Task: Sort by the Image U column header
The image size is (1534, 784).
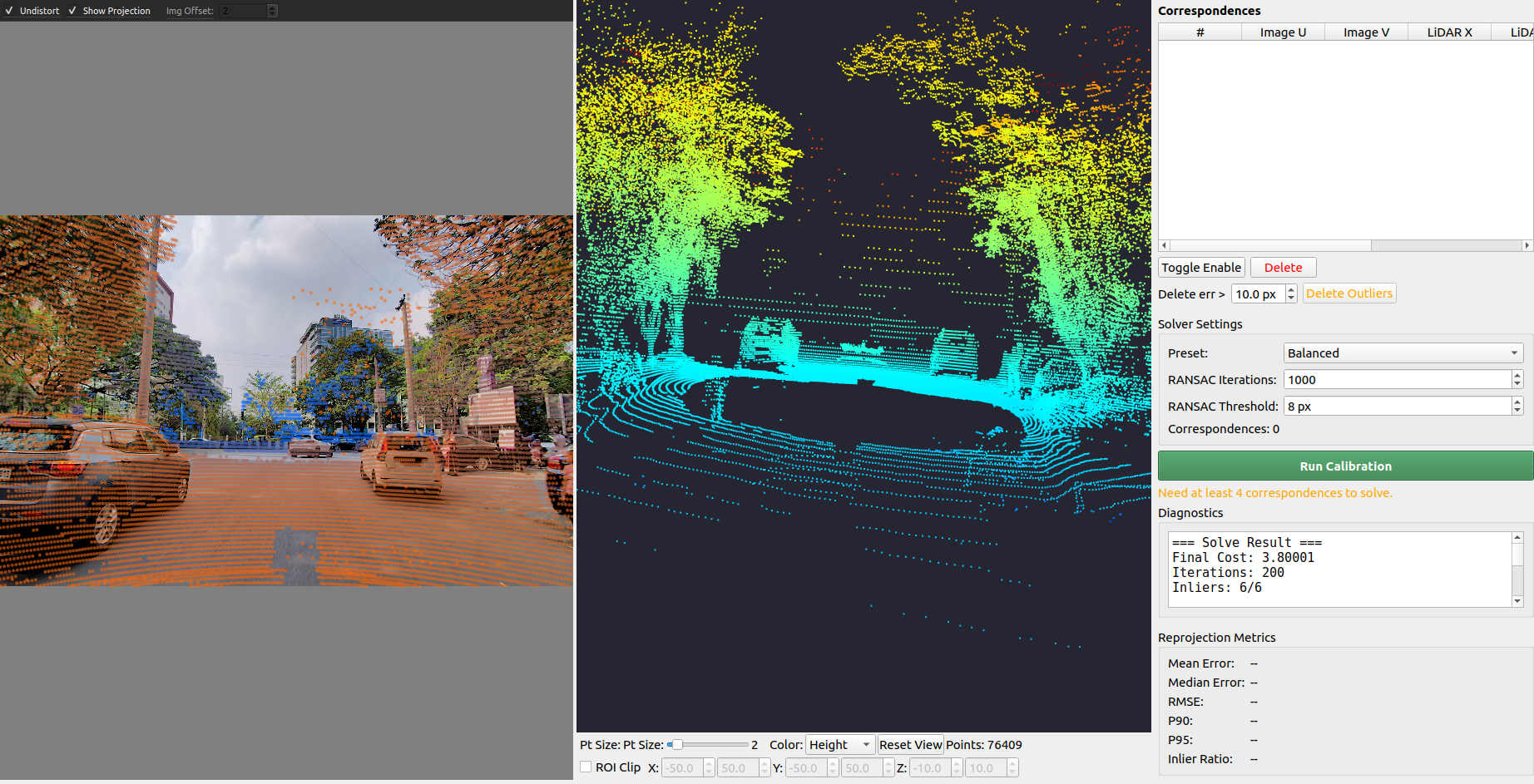Action: coord(1282,32)
